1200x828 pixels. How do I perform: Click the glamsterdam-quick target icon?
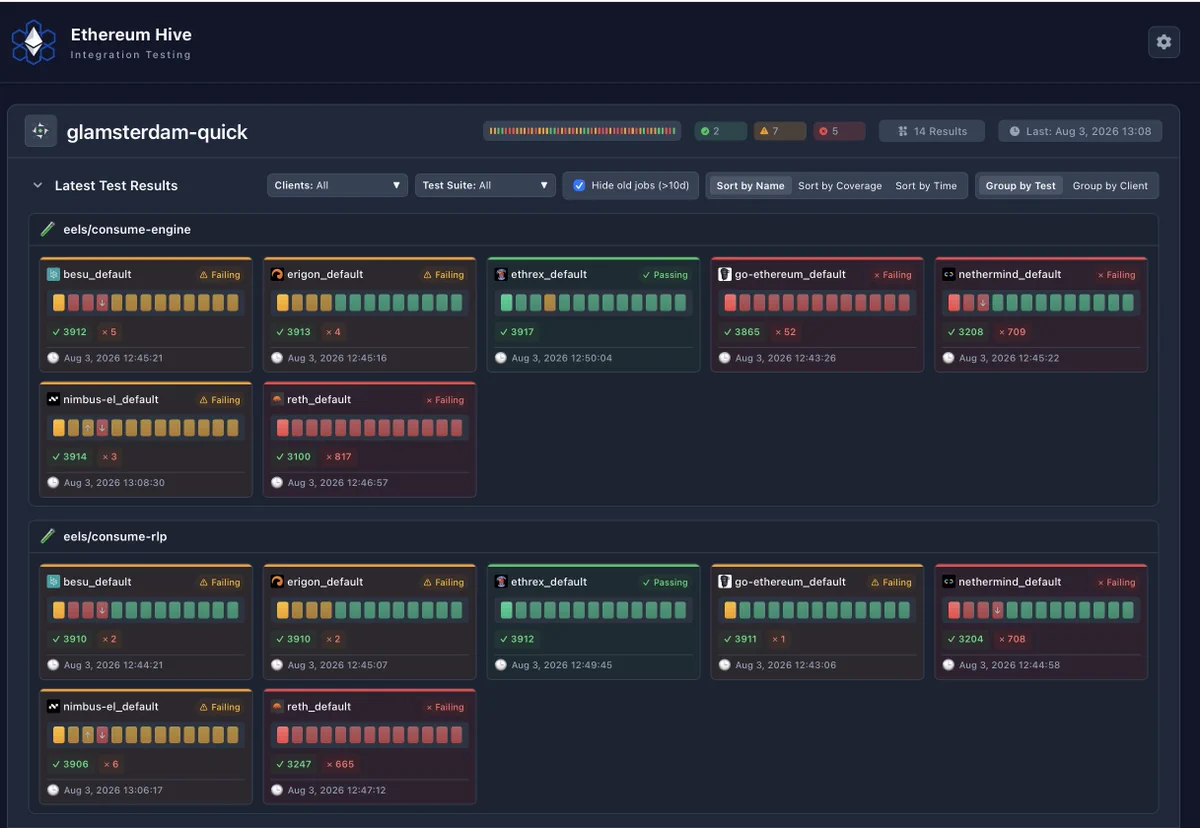click(40, 131)
